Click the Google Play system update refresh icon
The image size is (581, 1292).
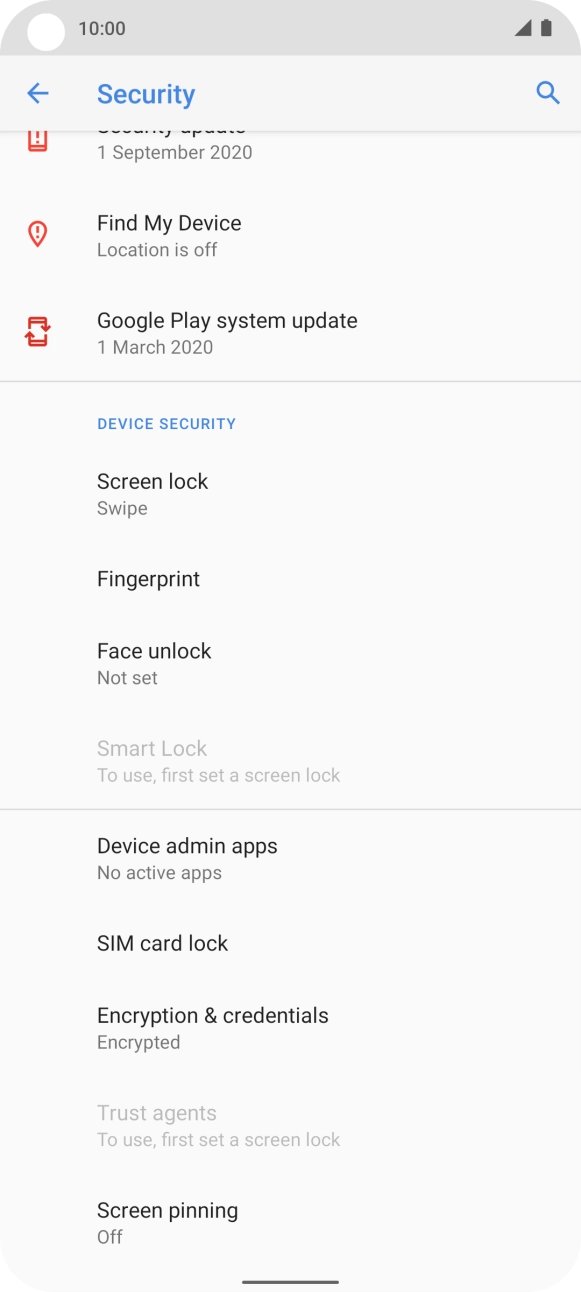[x=36, y=332]
